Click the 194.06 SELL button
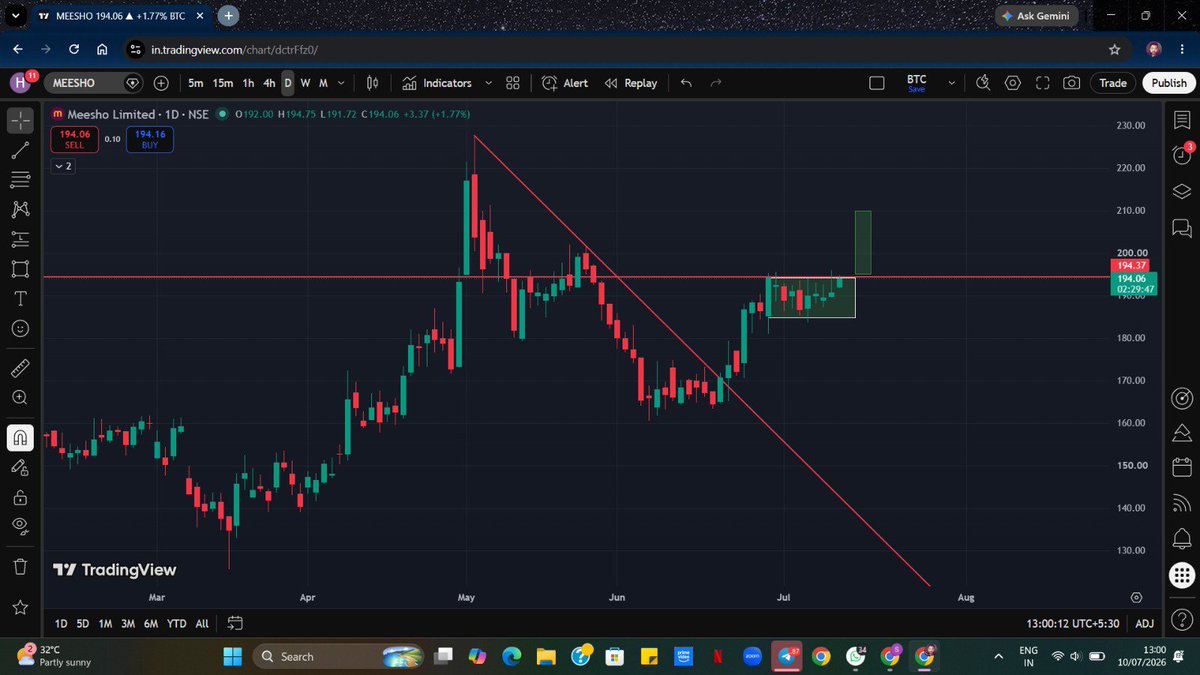Image resolution: width=1200 pixels, height=675 pixels. tap(74, 139)
